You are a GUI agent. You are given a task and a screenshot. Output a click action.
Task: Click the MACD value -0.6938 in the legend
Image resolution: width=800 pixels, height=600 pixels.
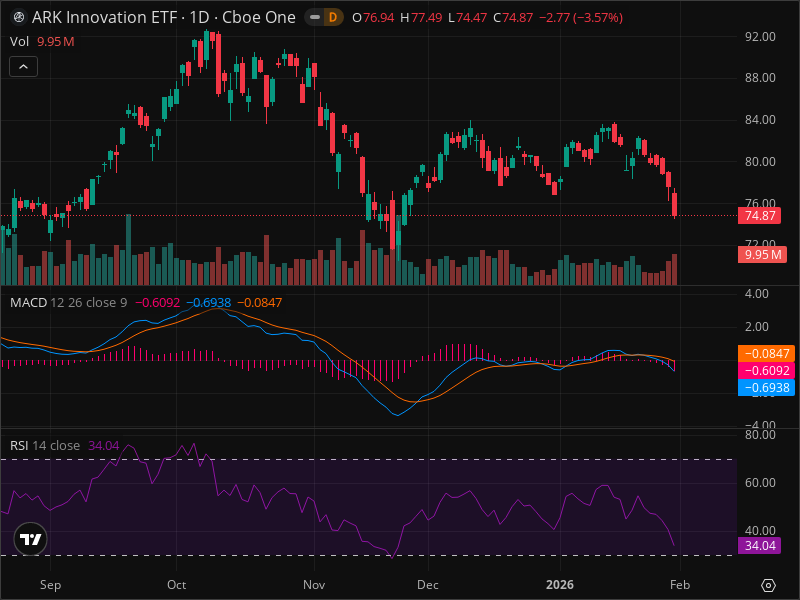pyautogui.click(x=209, y=303)
